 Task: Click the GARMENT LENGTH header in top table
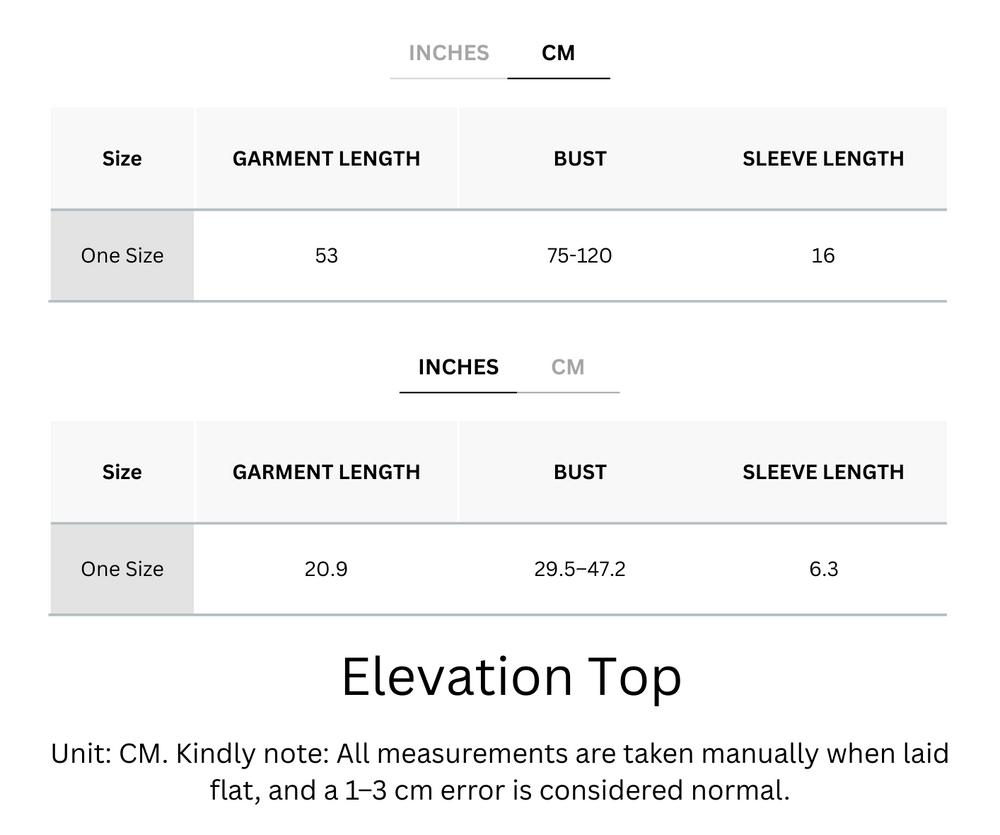point(326,158)
